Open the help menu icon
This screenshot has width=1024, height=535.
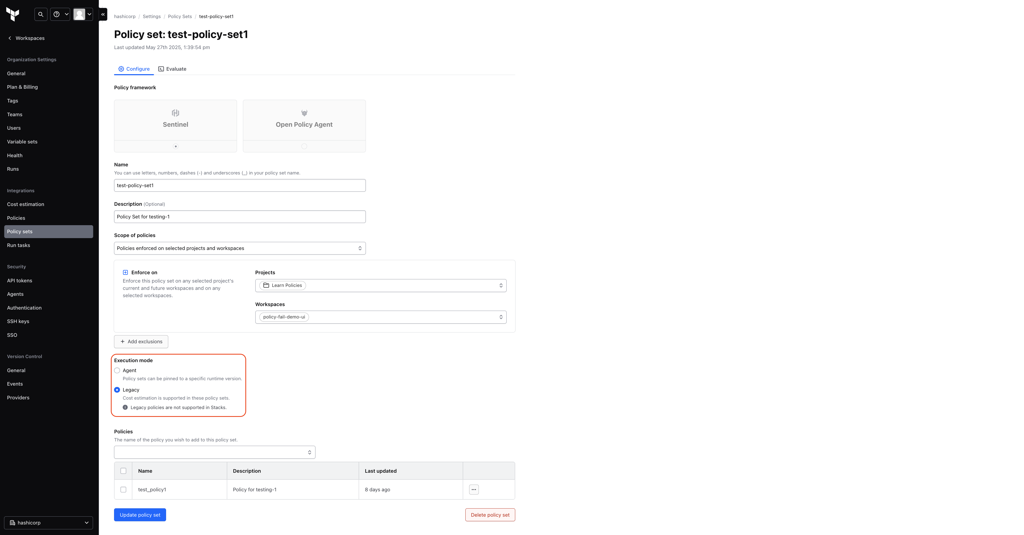click(x=57, y=14)
